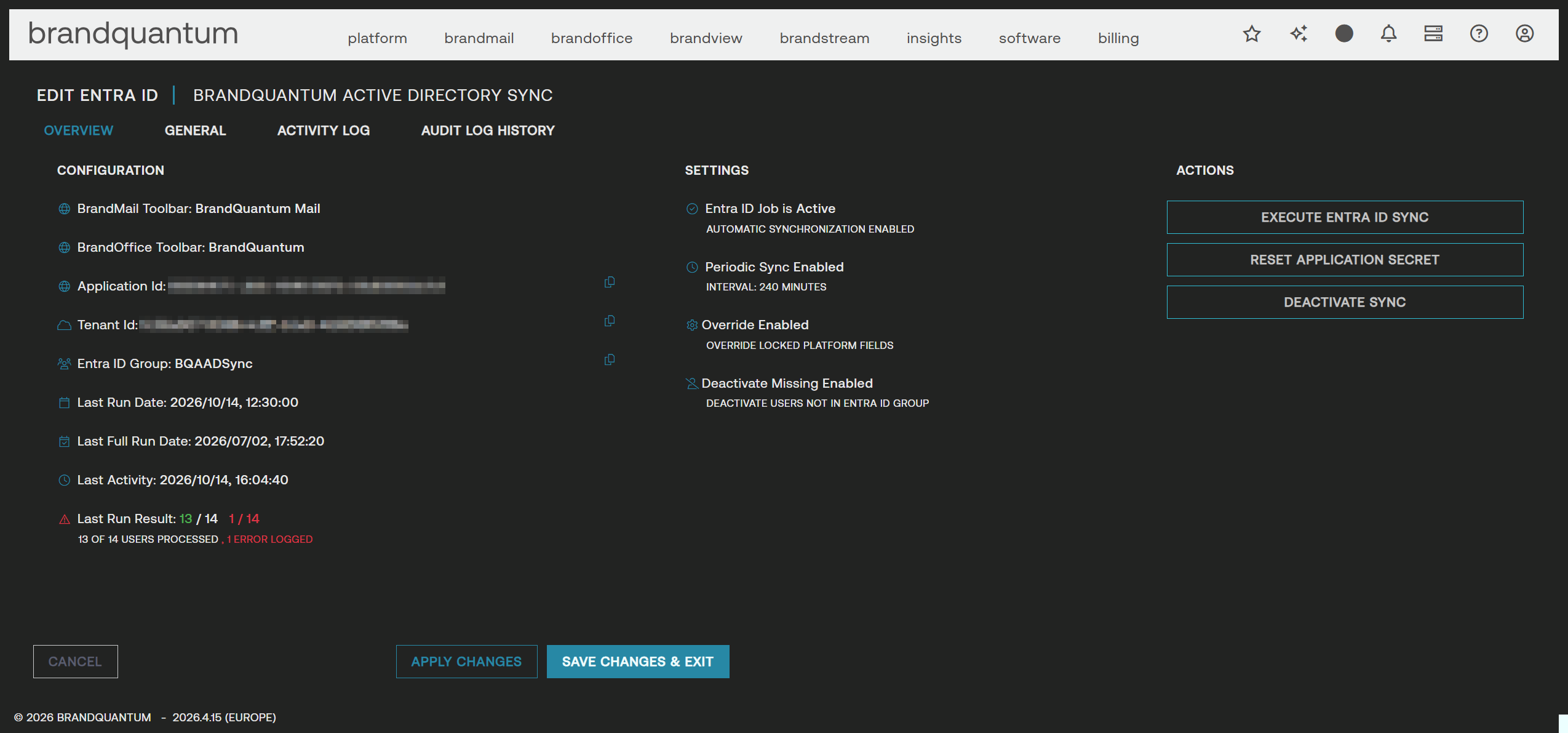This screenshot has height=733, width=1568.
Task: Open the brandoffice menu
Action: (x=592, y=38)
